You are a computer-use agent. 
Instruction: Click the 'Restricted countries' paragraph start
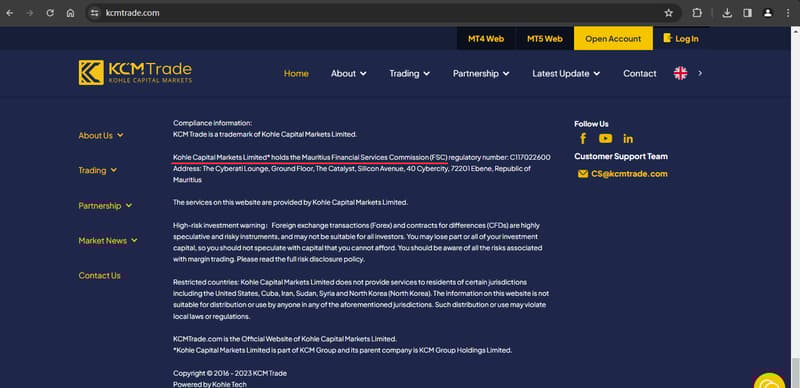point(206,282)
